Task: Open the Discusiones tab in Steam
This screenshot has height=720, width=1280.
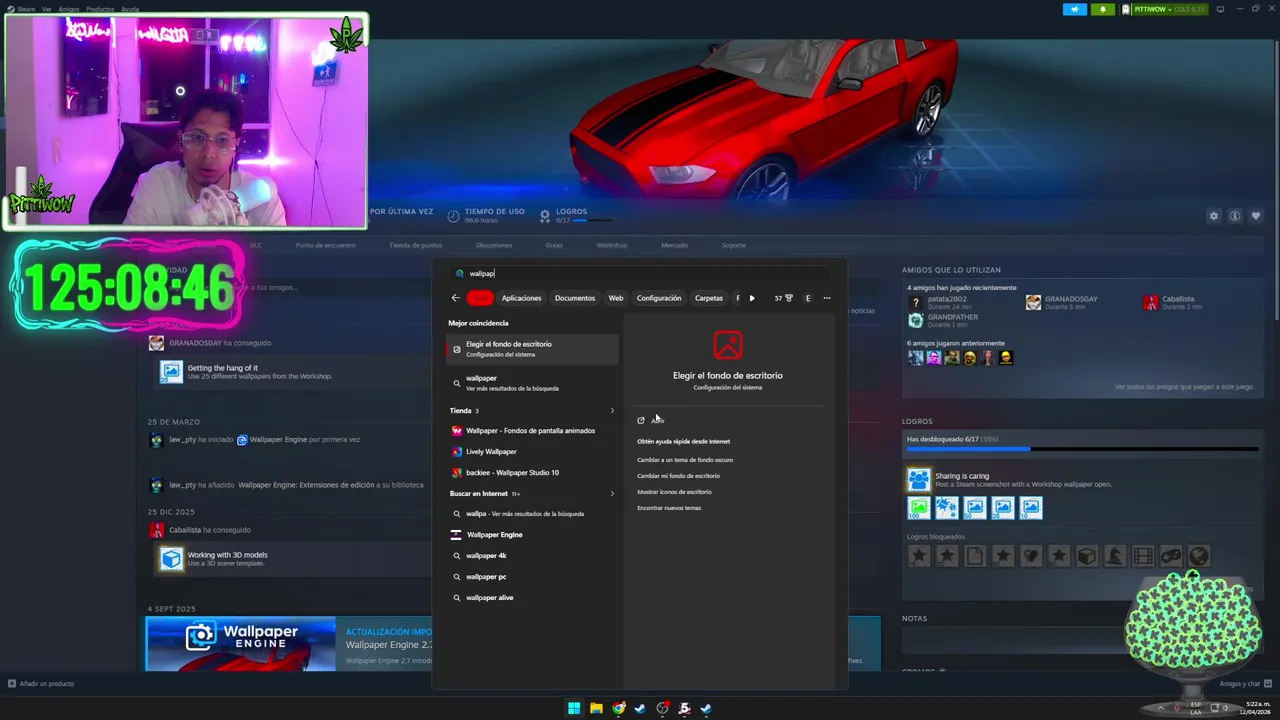Action: [494, 245]
